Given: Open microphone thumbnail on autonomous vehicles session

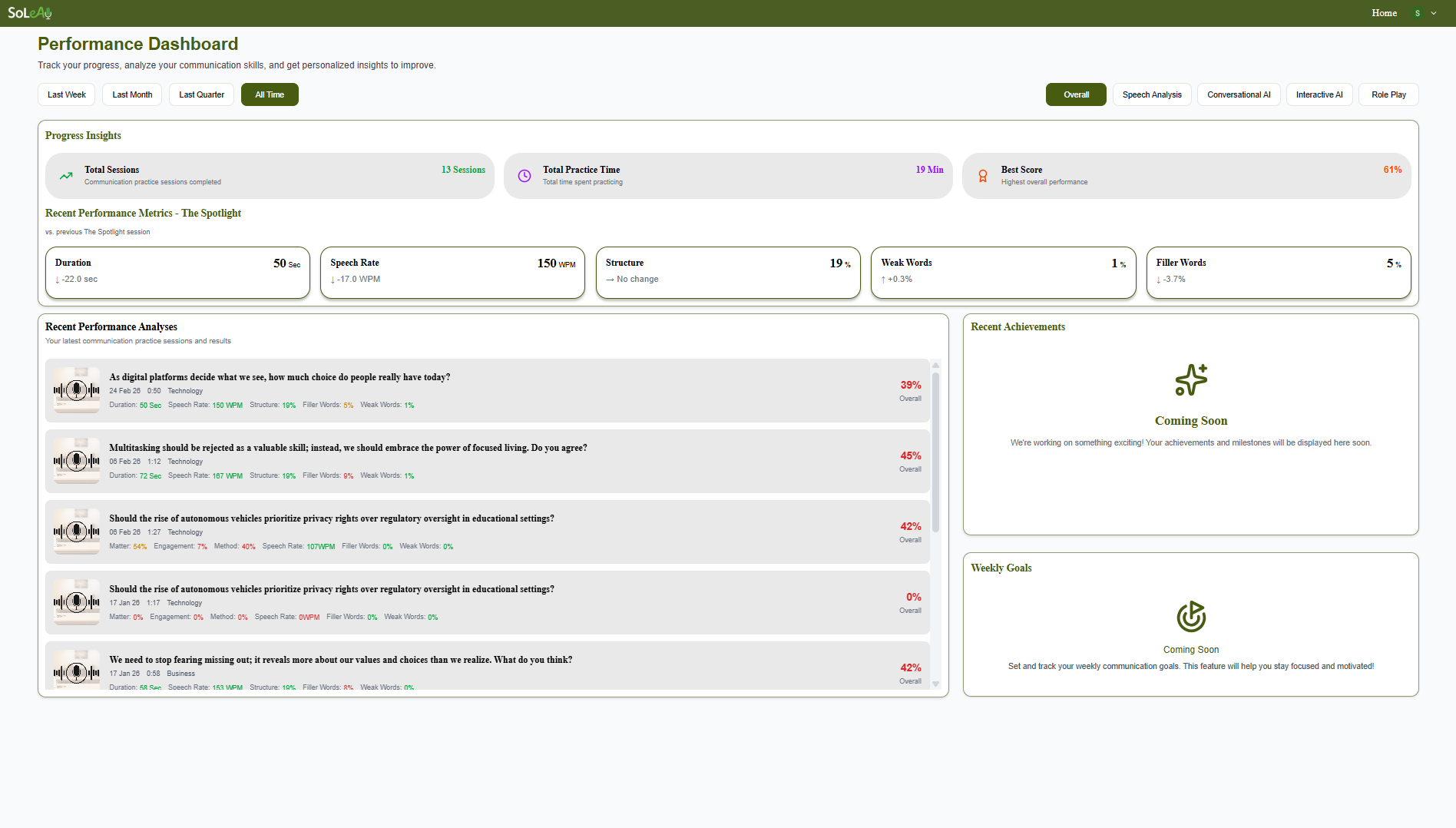Looking at the screenshot, I should pyautogui.click(x=76, y=531).
